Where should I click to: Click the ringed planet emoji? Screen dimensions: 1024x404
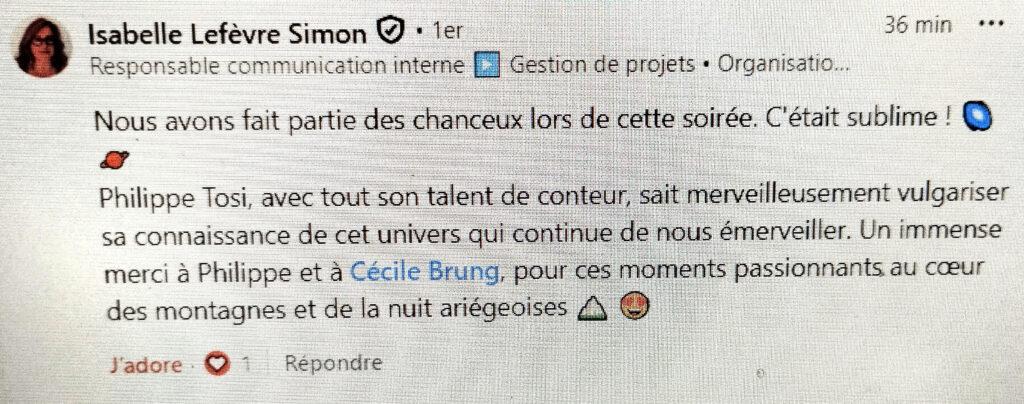pos(116,159)
